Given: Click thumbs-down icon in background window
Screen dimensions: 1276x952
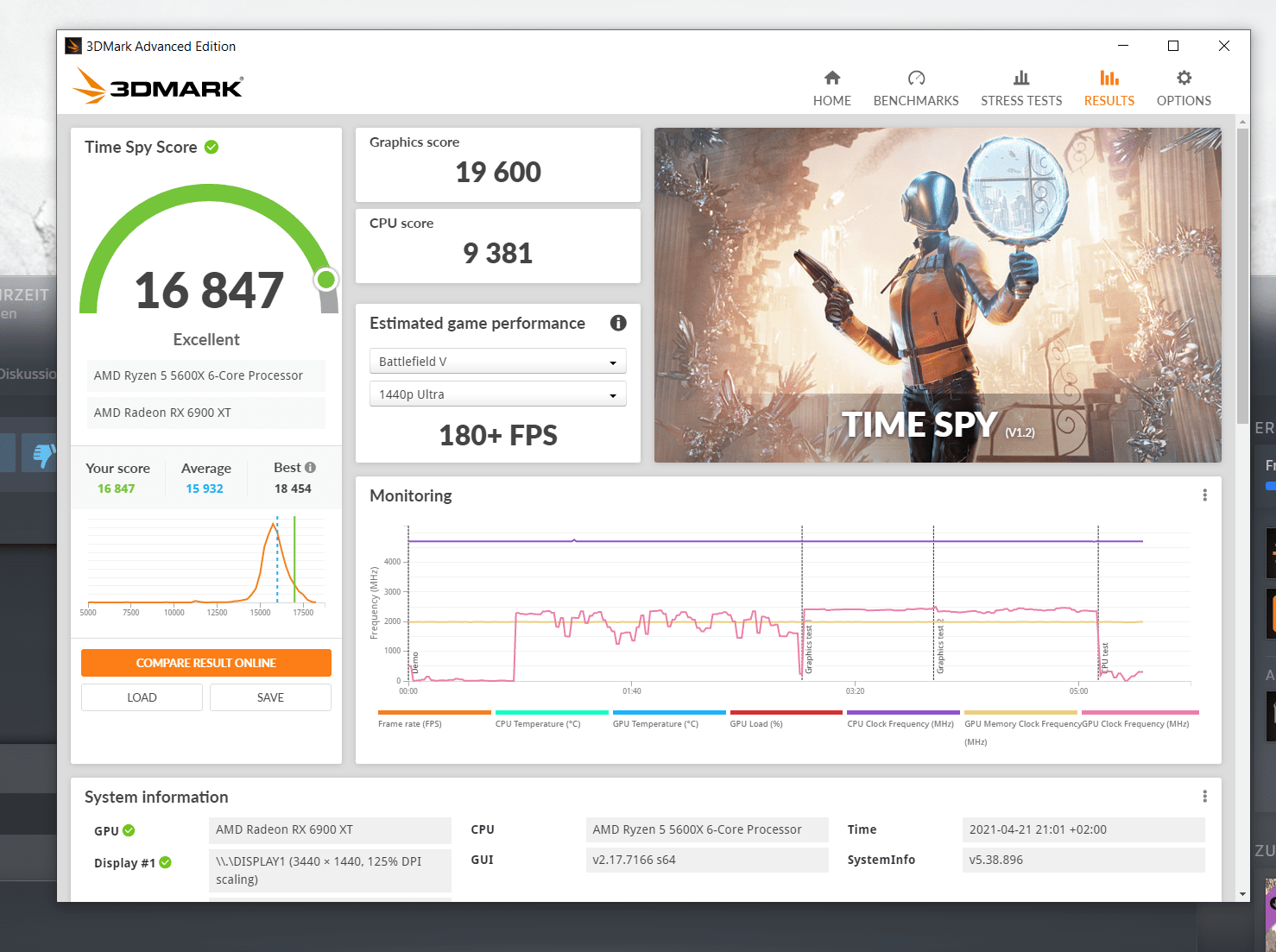Looking at the screenshot, I should 44,453.
